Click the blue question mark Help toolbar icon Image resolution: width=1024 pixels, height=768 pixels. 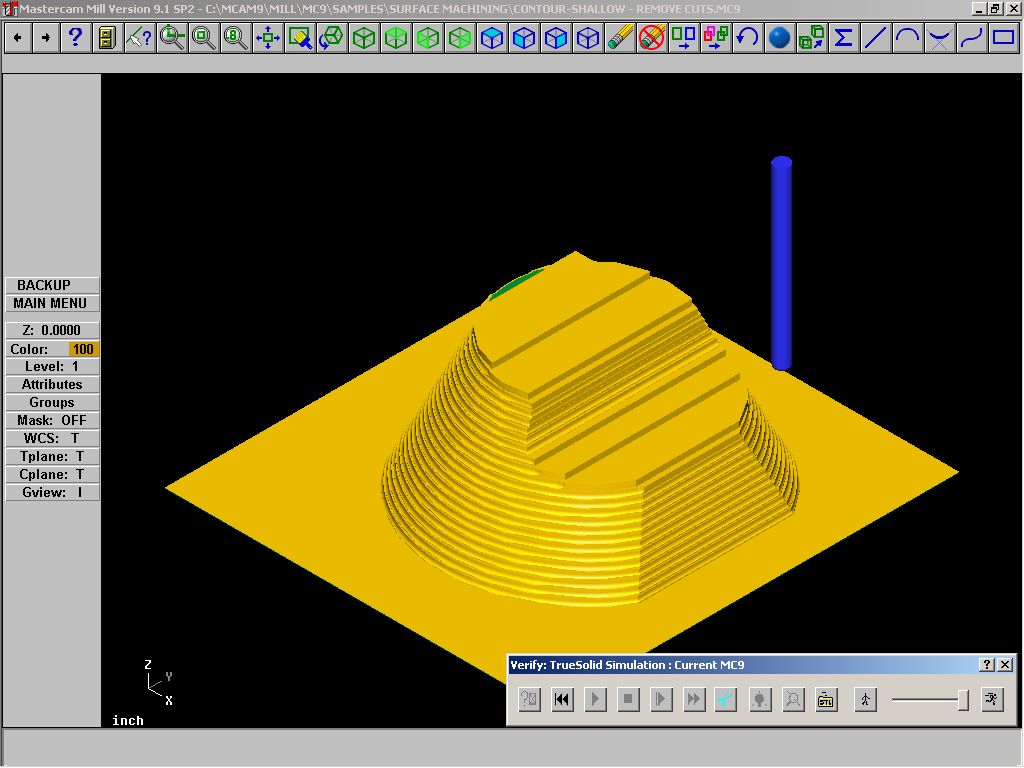coord(75,38)
